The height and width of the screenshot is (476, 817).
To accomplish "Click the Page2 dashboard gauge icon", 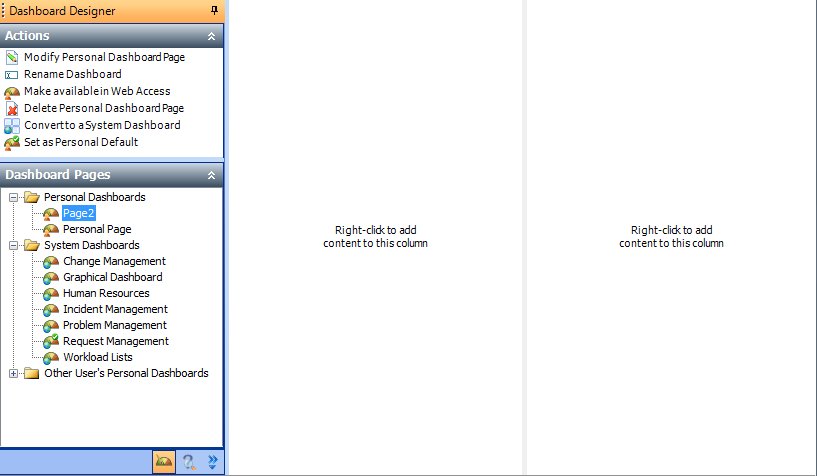I will pos(51,214).
